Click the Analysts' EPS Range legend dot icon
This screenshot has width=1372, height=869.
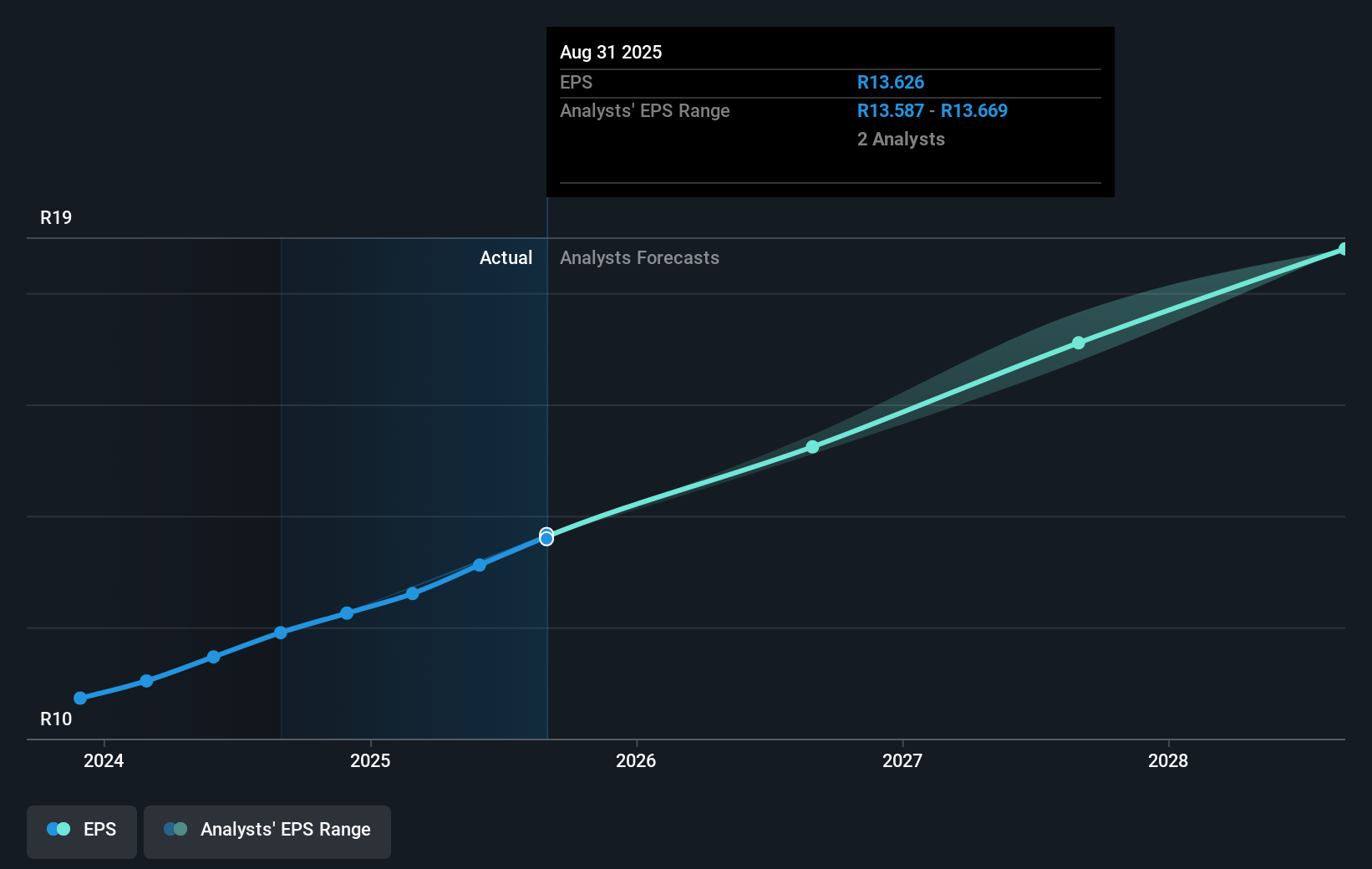176,829
